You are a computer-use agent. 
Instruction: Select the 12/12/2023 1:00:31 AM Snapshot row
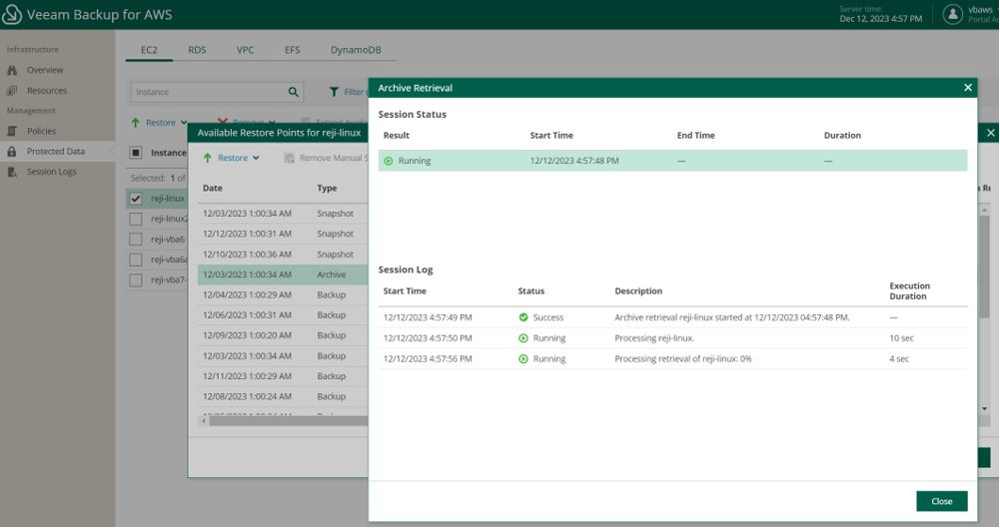click(283, 234)
